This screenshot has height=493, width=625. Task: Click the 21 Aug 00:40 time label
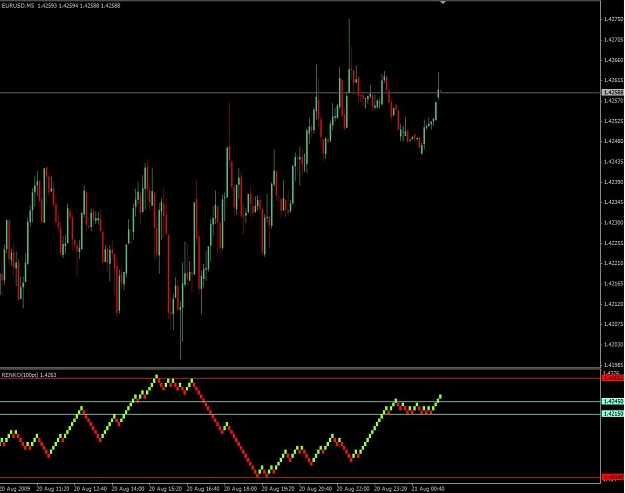pos(428,489)
